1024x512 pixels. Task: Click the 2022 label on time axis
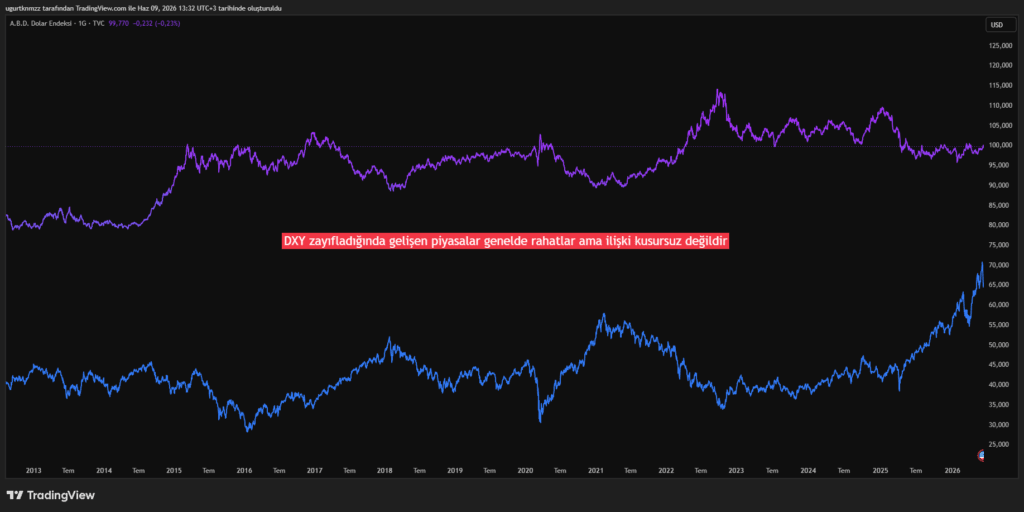(666, 470)
